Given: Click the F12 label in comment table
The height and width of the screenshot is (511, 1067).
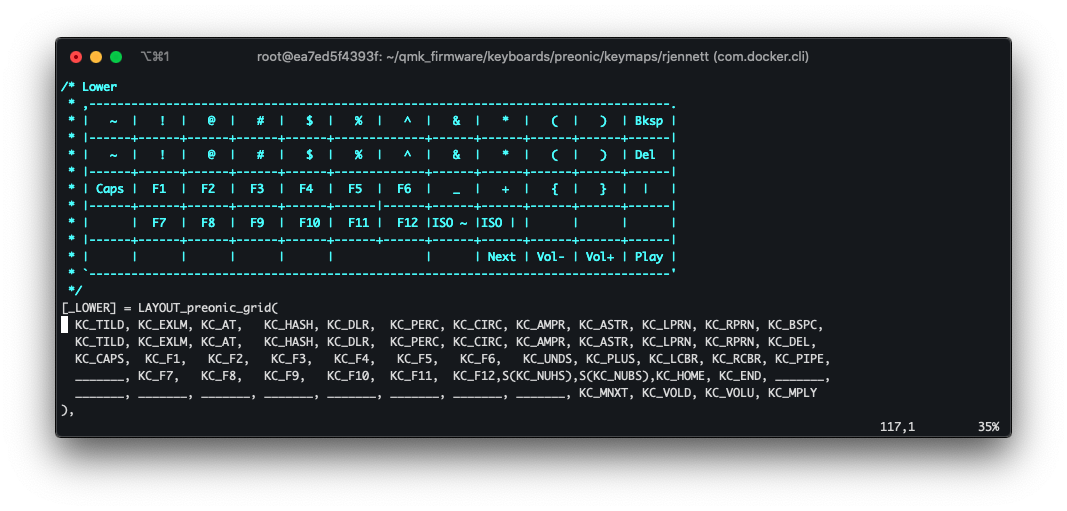Looking at the screenshot, I should pos(408,222).
